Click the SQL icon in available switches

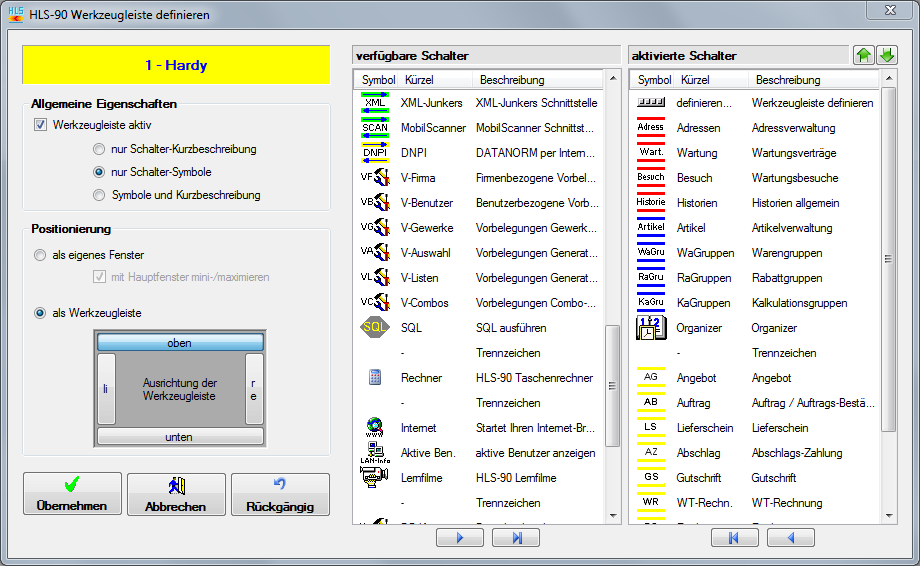pos(375,328)
